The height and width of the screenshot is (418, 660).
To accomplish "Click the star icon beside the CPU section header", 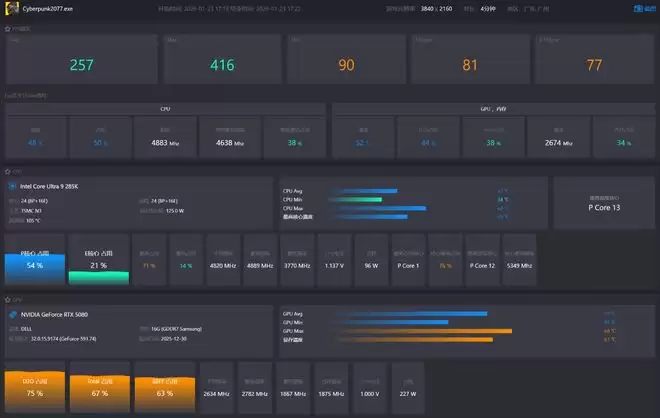I will 8,171.
